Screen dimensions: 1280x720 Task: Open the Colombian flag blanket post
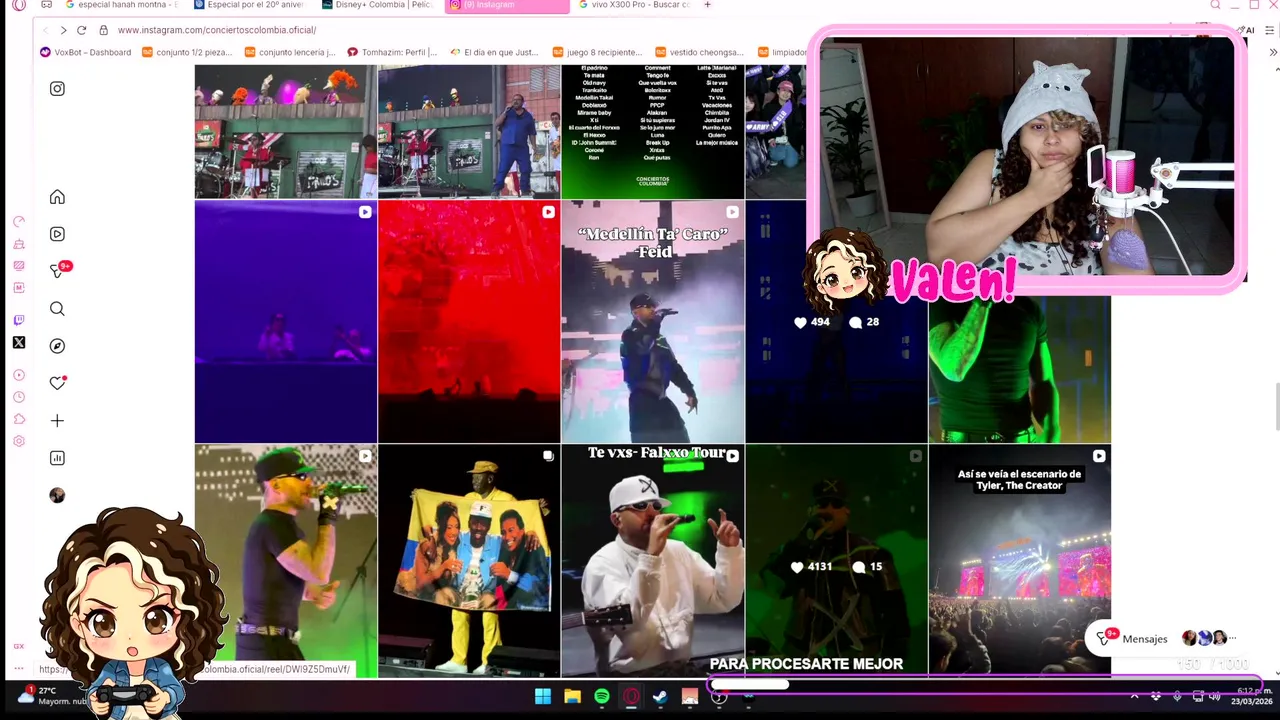pyautogui.click(x=469, y=560)
